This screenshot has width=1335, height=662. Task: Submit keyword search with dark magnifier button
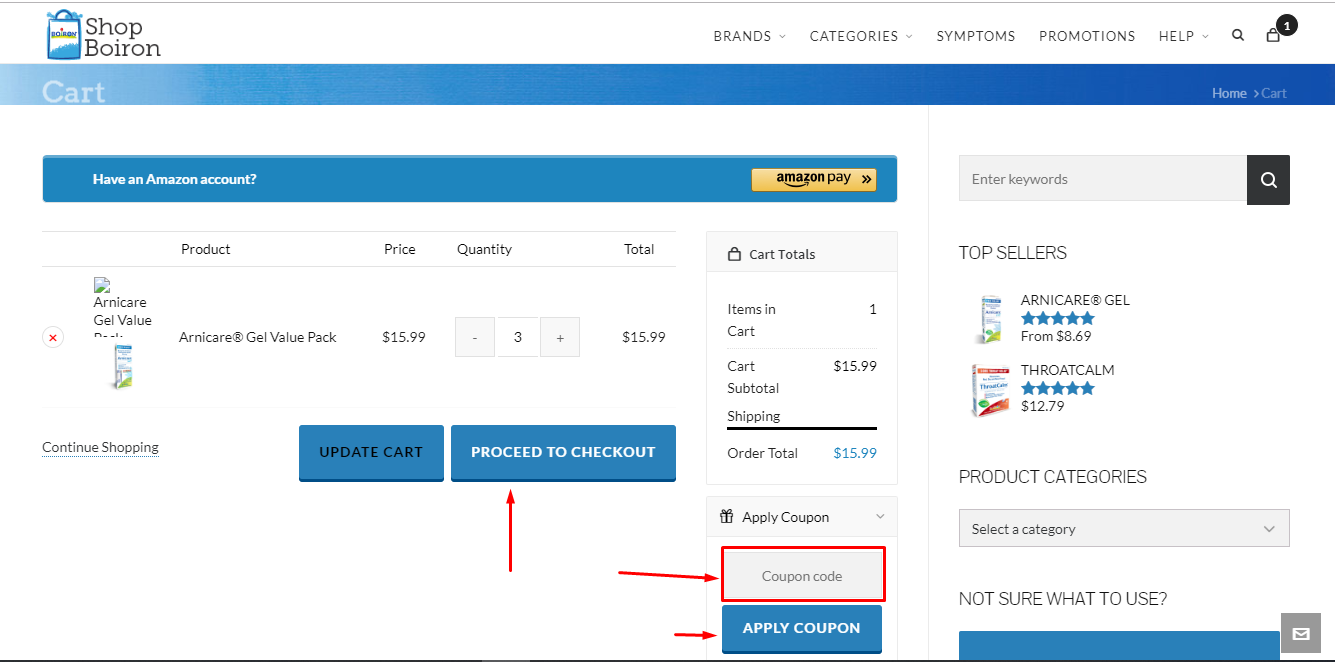pos(1268,180)
